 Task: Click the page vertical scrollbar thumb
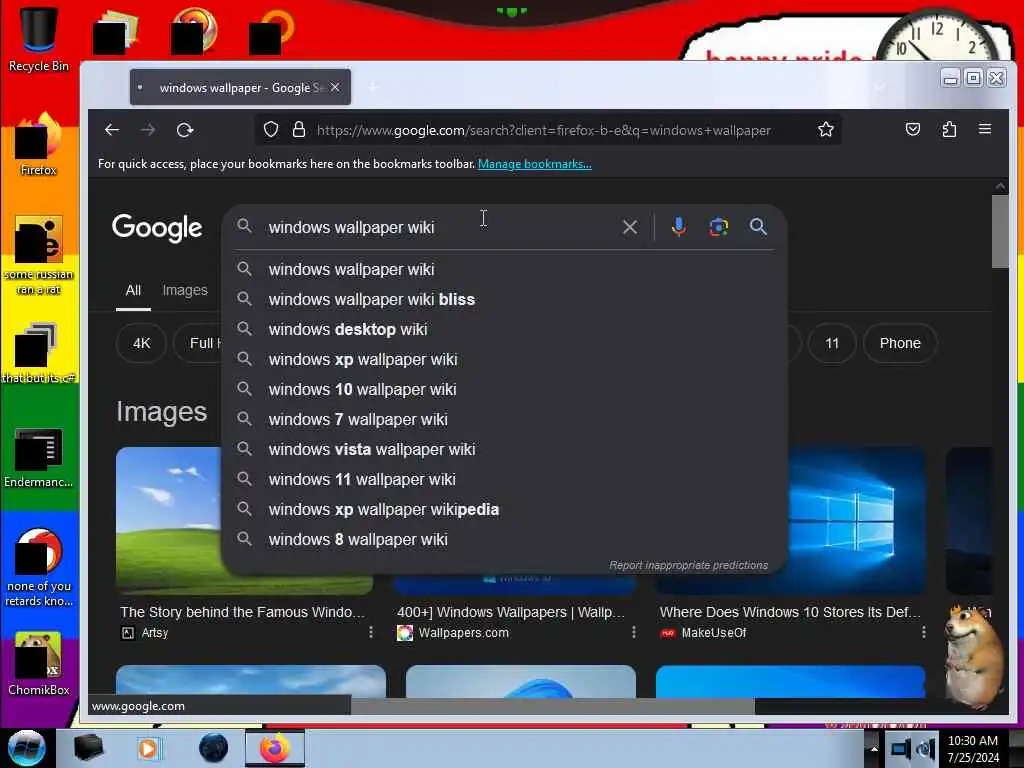(x=1000, y=231)
